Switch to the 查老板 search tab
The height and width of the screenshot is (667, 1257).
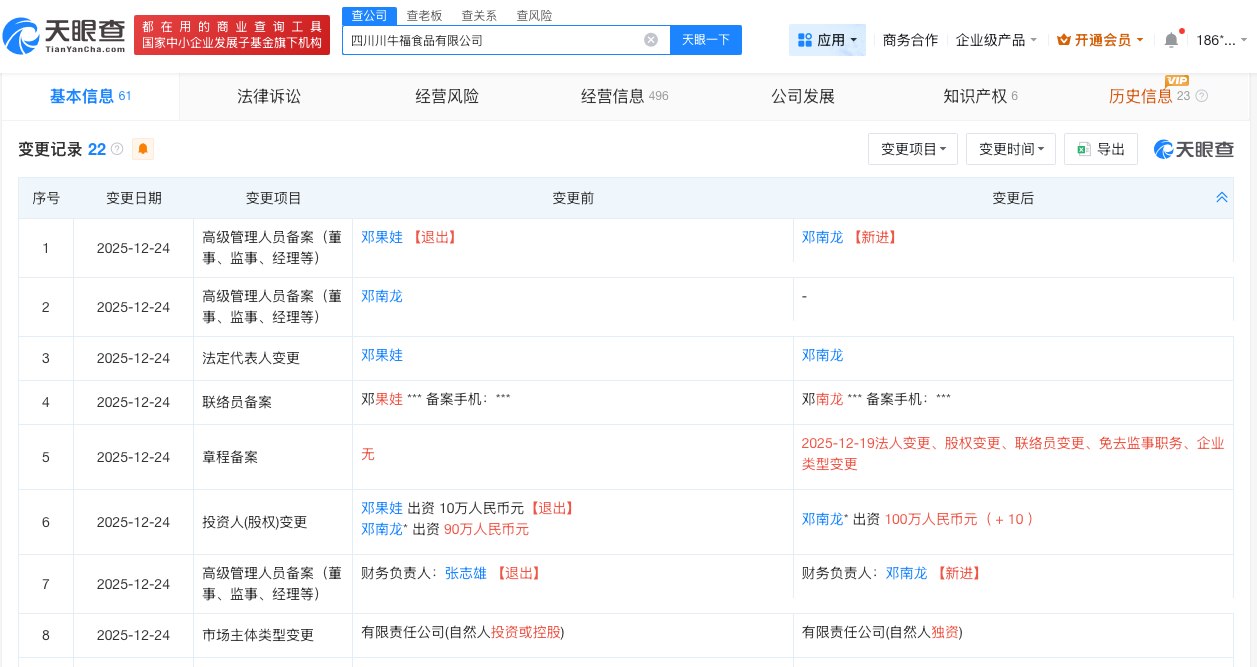click(425, 15)
